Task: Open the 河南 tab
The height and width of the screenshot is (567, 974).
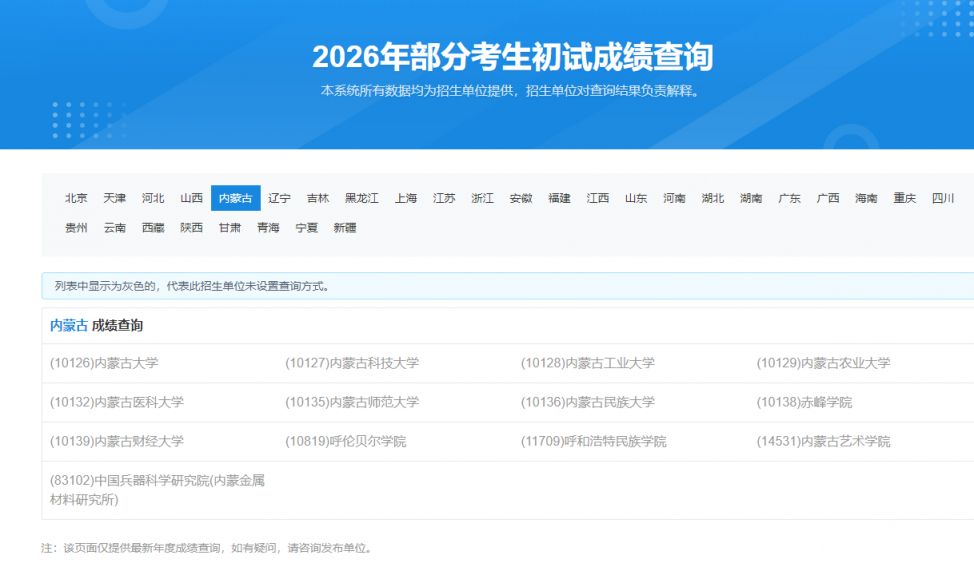Action: [675, 198]
